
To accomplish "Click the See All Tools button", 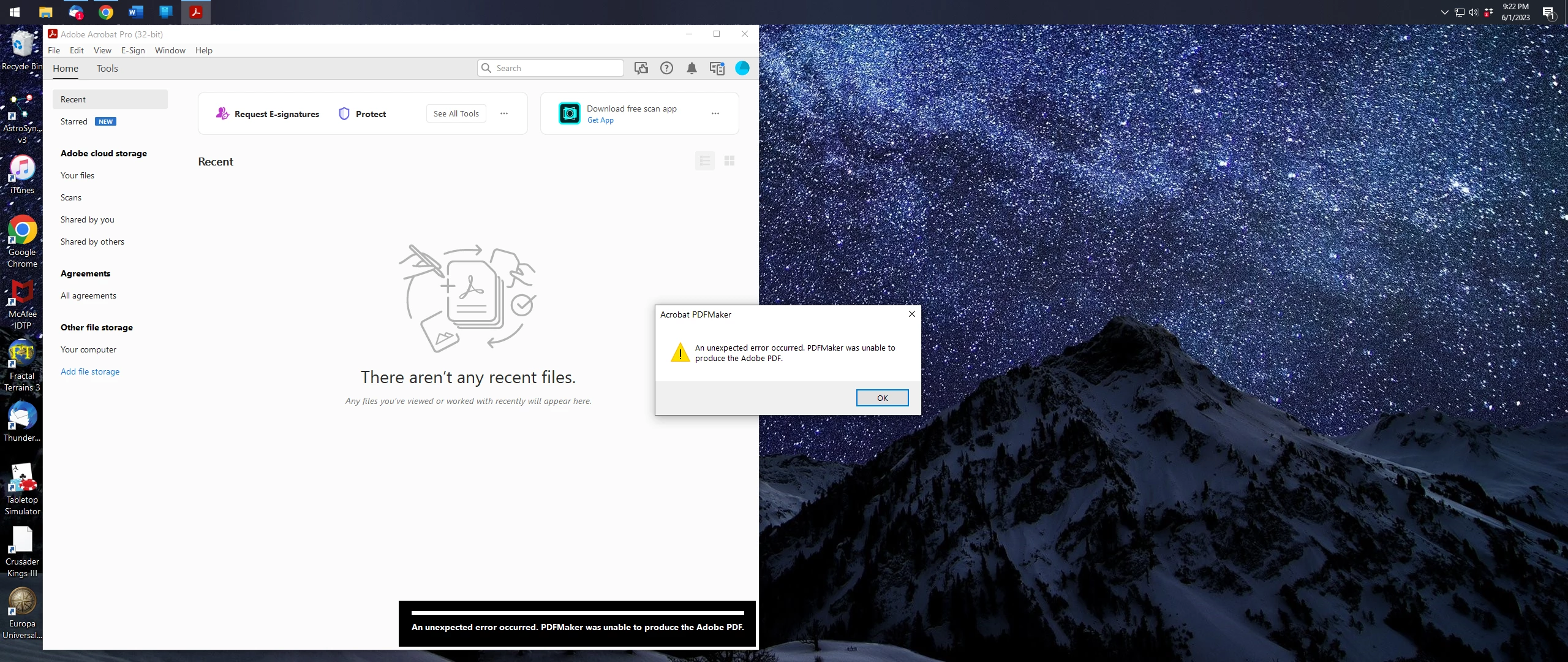I will (456, 113).
